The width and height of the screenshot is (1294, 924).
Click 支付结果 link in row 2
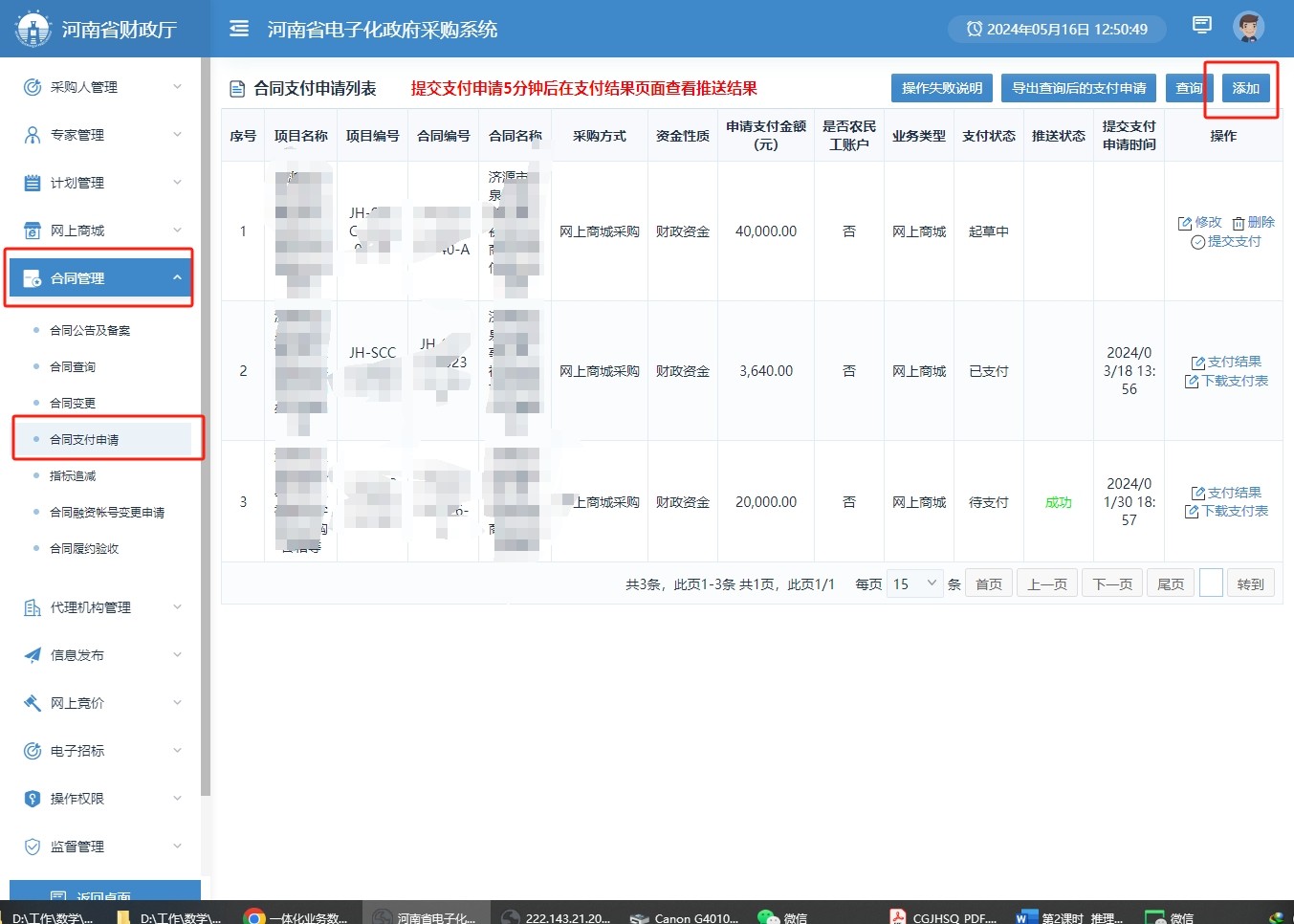(1226, 362)
